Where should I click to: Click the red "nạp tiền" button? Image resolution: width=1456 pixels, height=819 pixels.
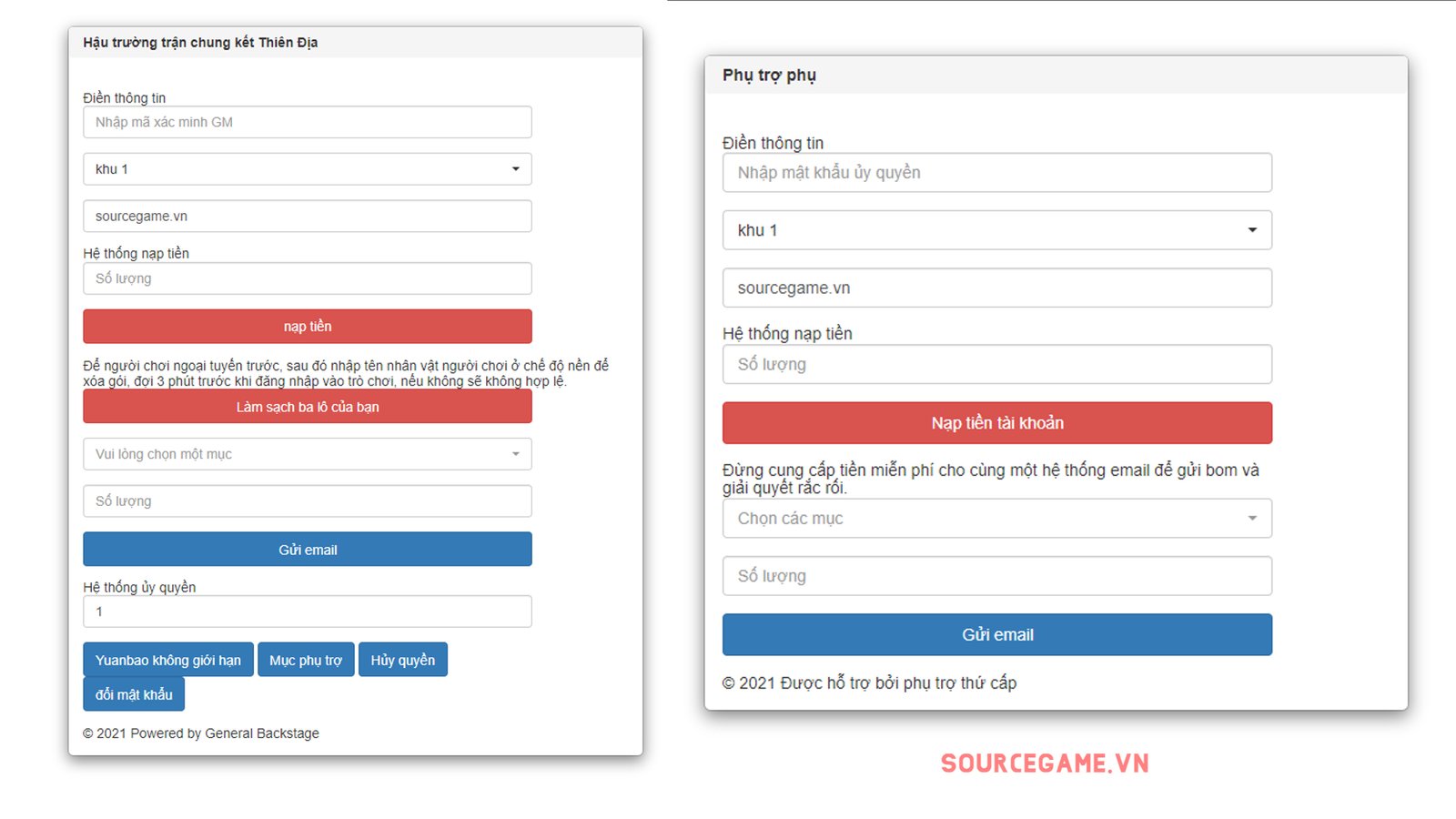[307, 327]
